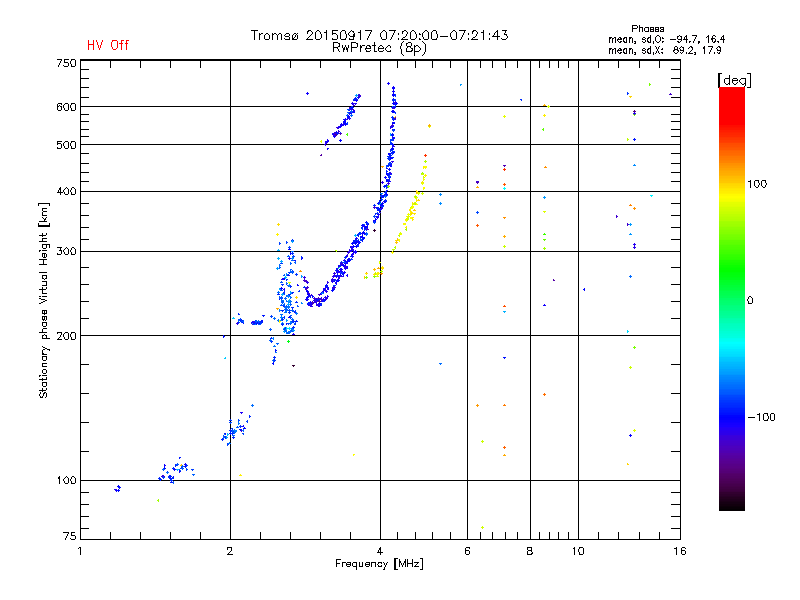
Task: Click the colorbar tick label '0'
Action: pos(750,301)
